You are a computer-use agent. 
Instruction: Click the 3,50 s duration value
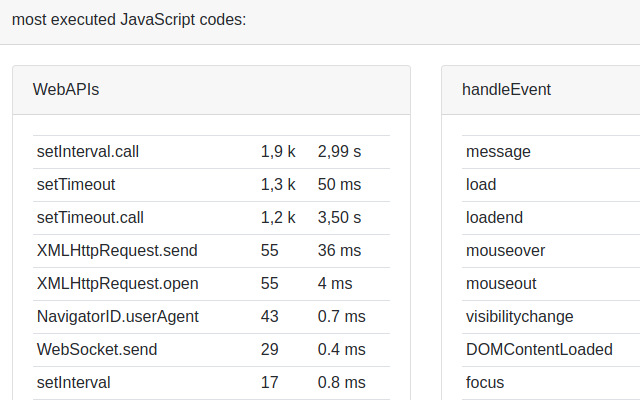pos(339,218)
